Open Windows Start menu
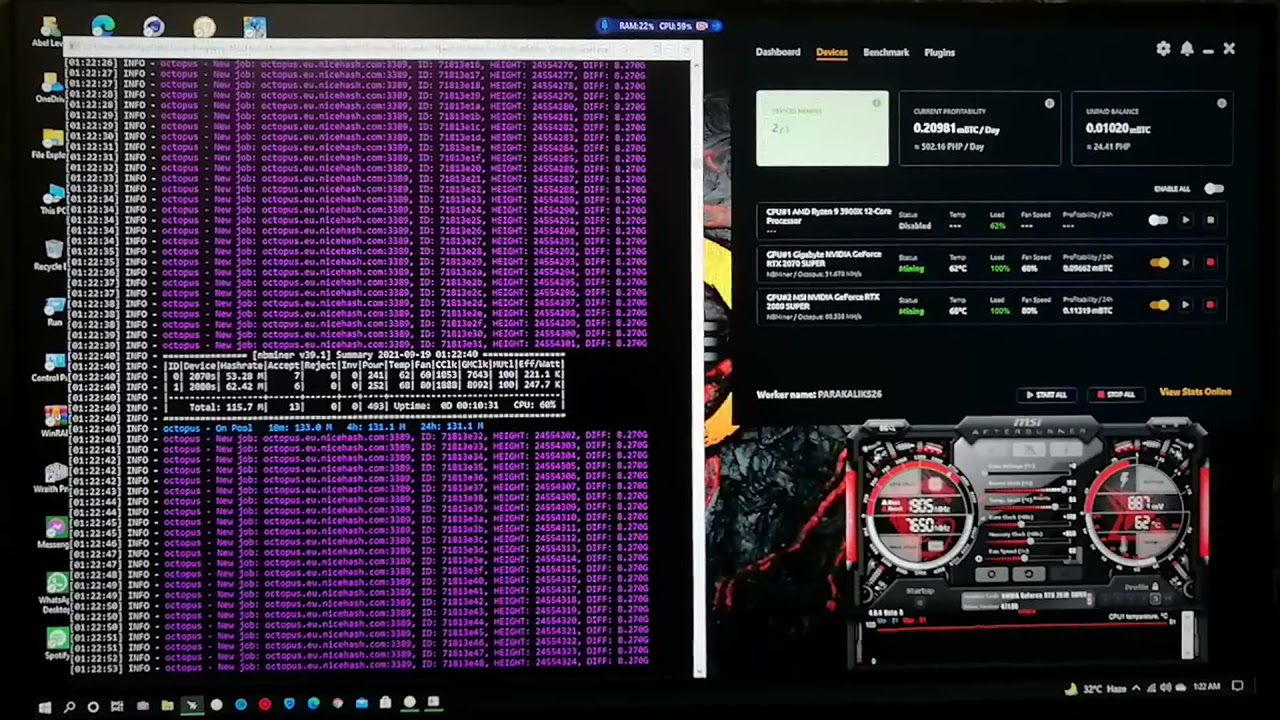The image size is (1280, 720). click(44, 706)
